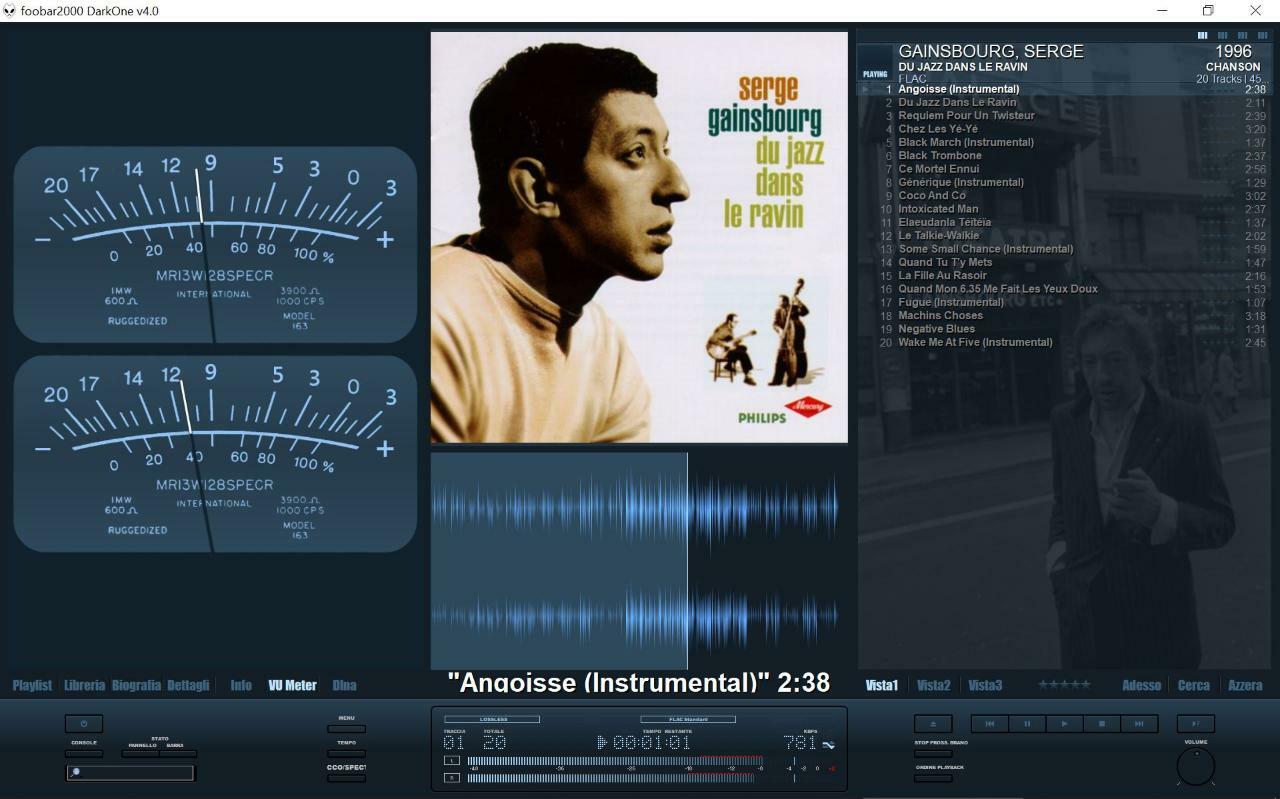Click the Azzera button

pyautogui.click(x=1245, y=685)
